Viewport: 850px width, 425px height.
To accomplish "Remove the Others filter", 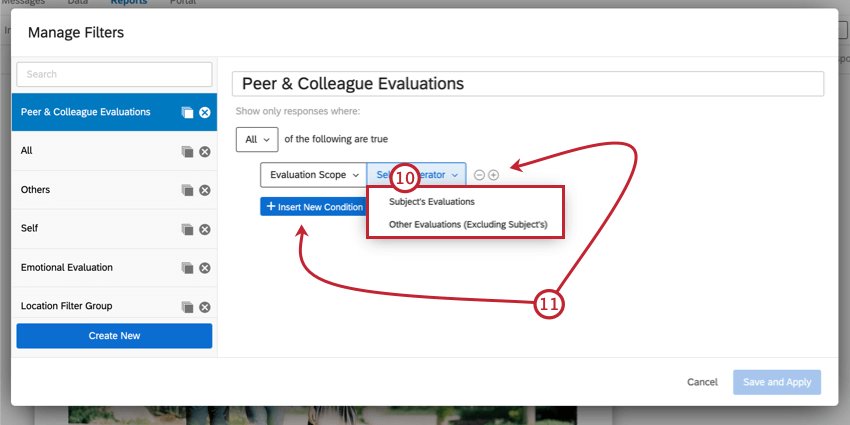I will pyautogui.click(x=205, y=190).
